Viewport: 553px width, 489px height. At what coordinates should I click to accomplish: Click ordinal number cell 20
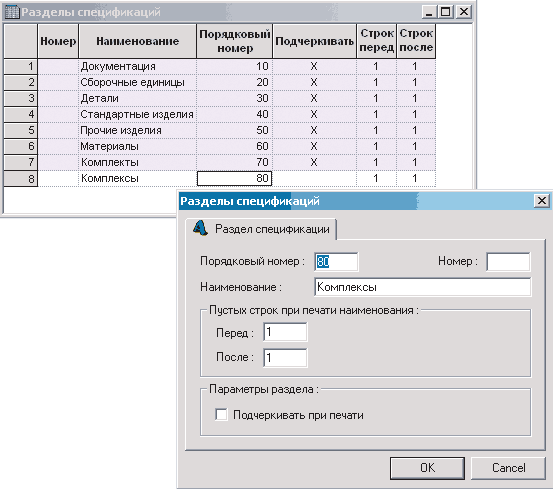pos(235,82)
